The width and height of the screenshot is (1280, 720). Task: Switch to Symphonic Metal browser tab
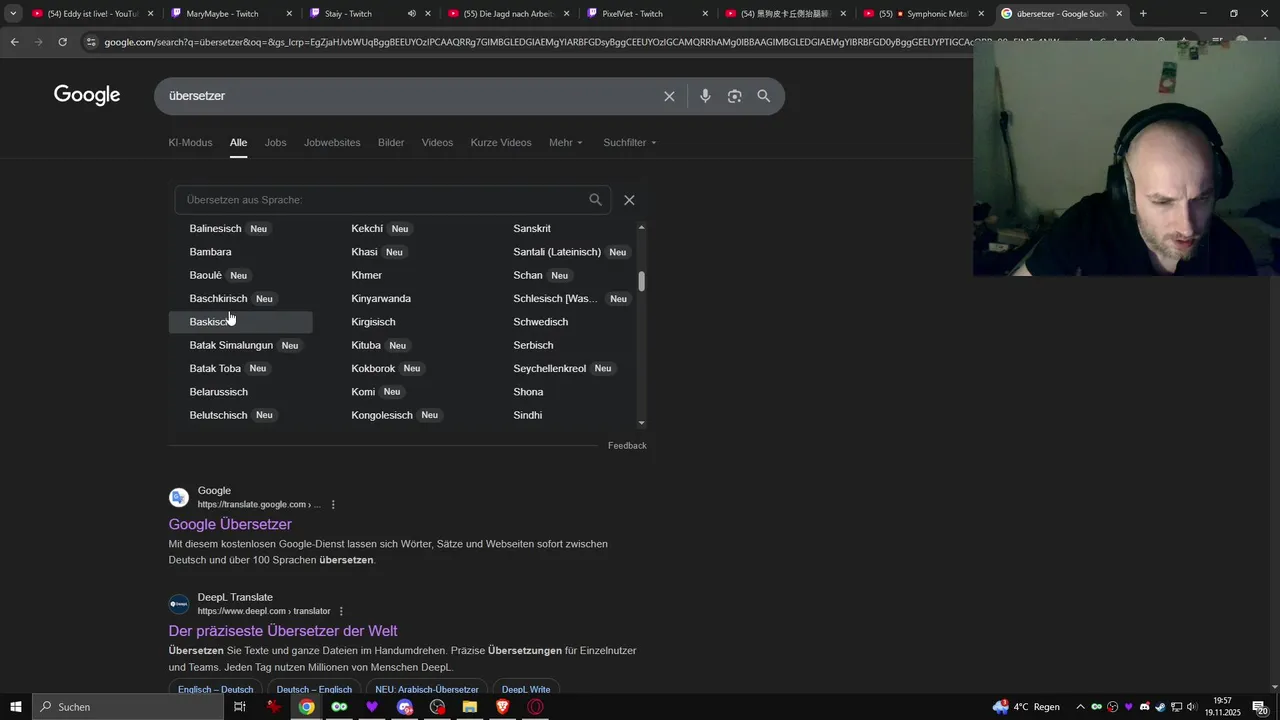(925, 14)
